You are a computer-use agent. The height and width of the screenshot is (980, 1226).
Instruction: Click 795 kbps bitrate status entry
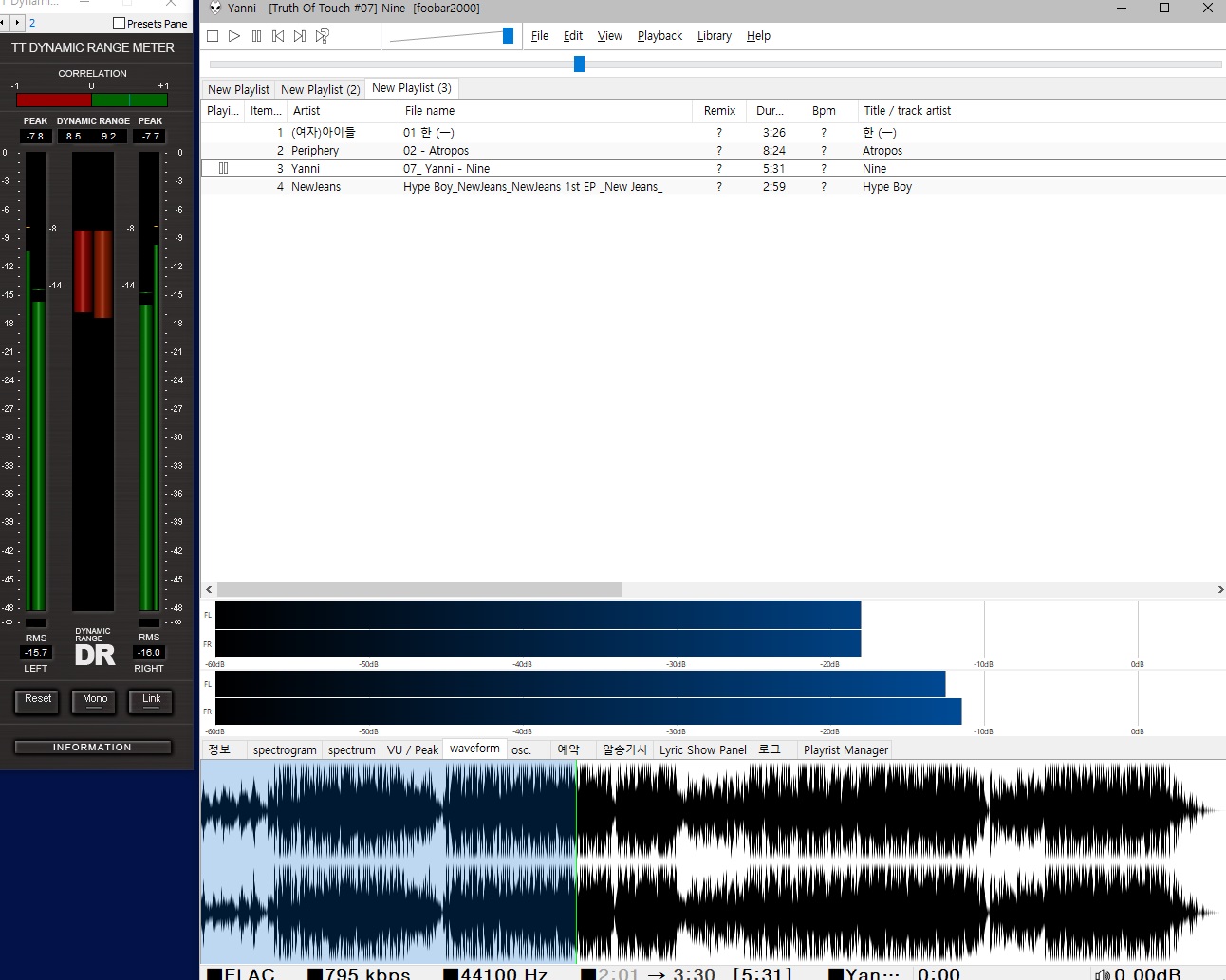(x=359, y=973)
